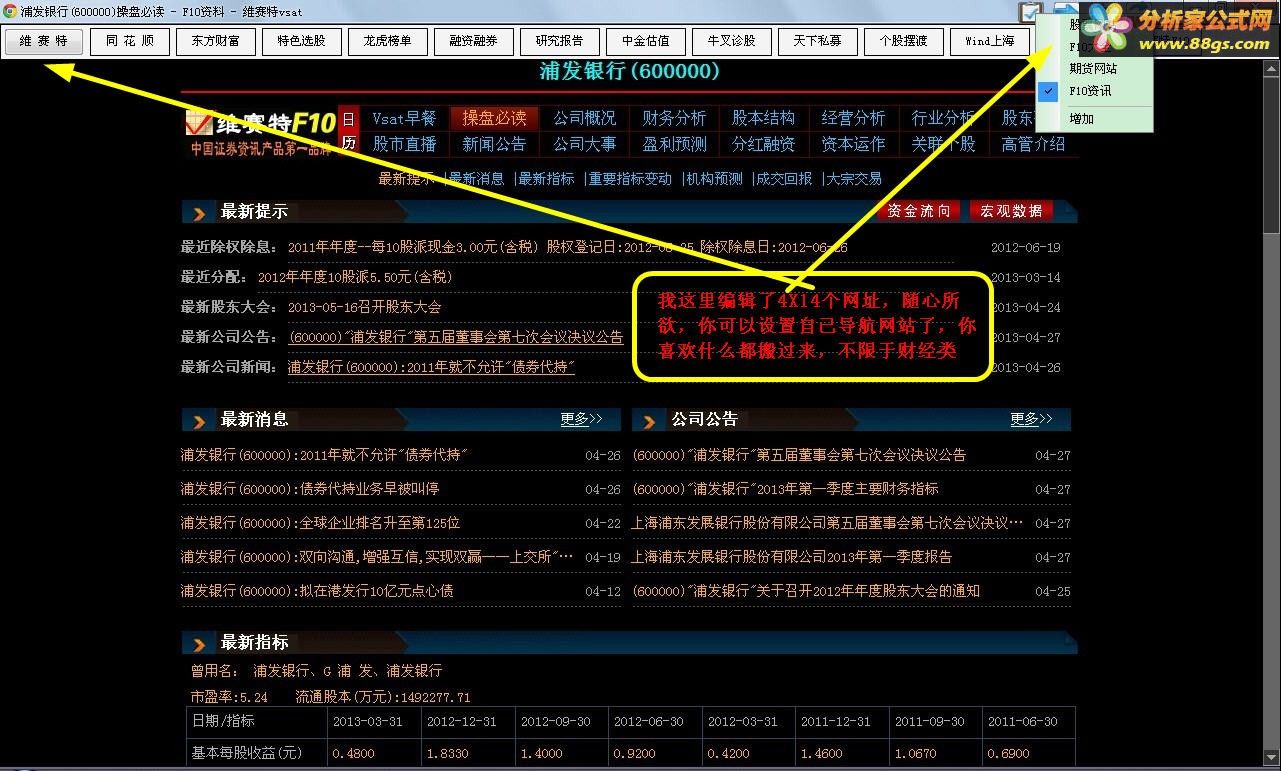Click the 特色选股 button
Image resolution: width=1281 pixels, height=771 pixels.
point(302,41)
